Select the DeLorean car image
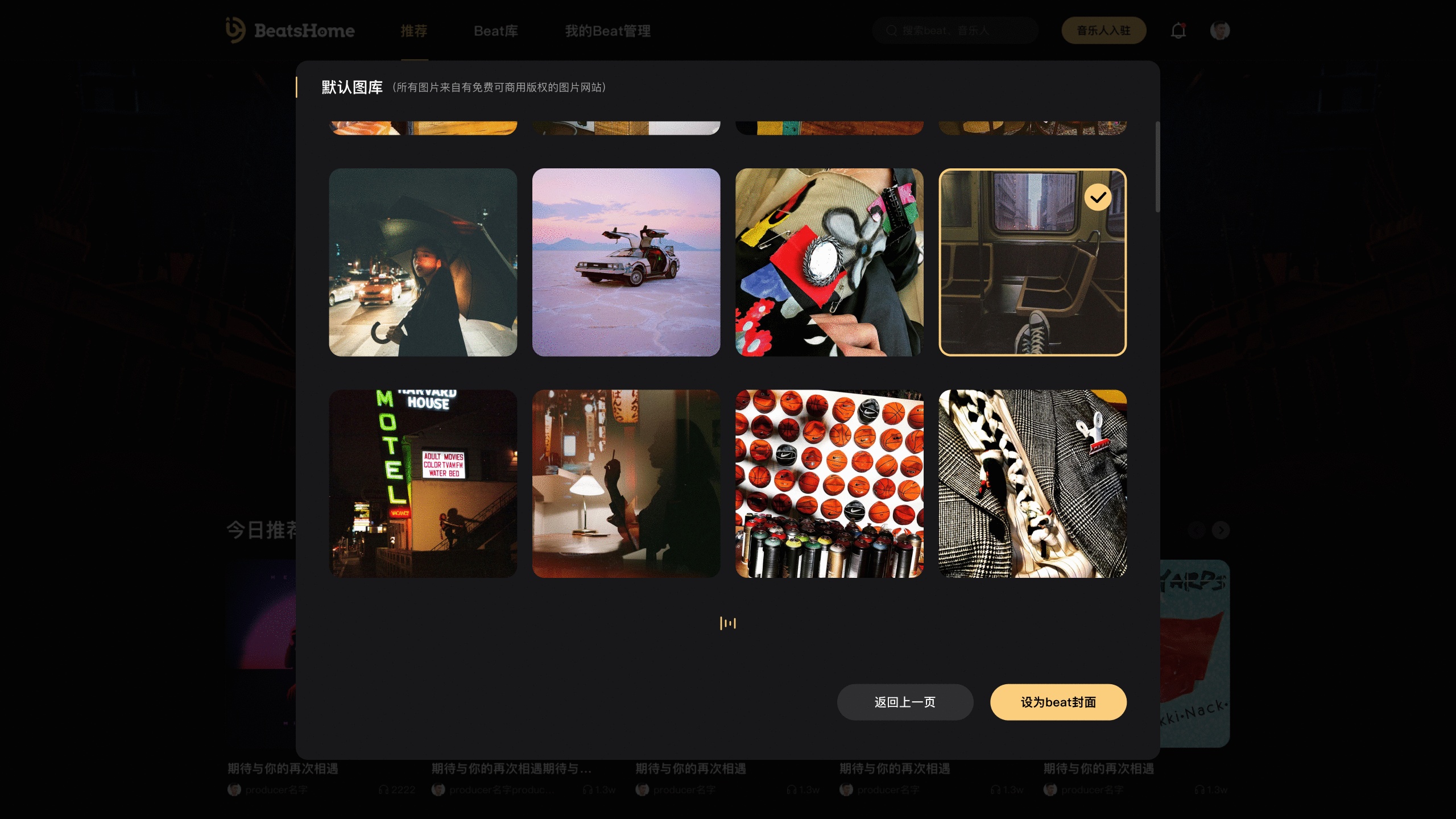The height and width of the screenshot is (819, 1456). point(626,262)
